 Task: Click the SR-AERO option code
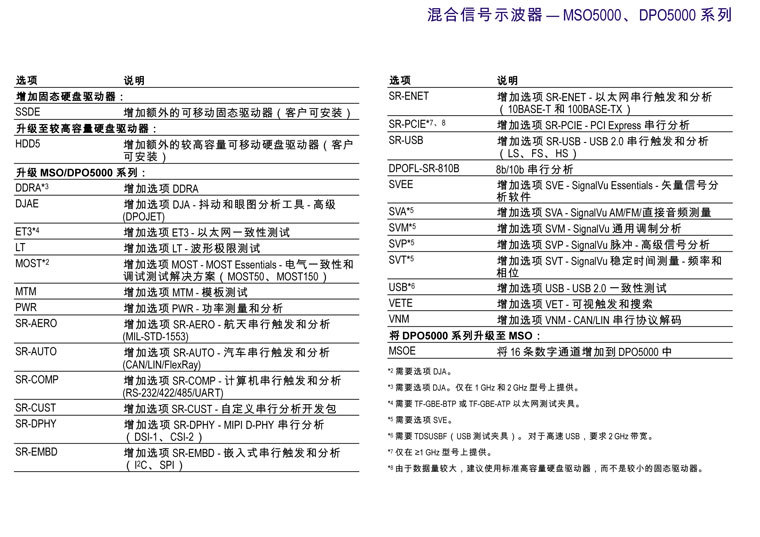[36, 323]
